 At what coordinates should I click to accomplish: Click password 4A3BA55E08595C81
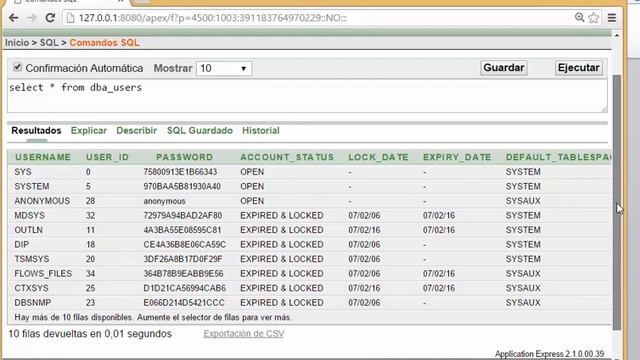182,230
